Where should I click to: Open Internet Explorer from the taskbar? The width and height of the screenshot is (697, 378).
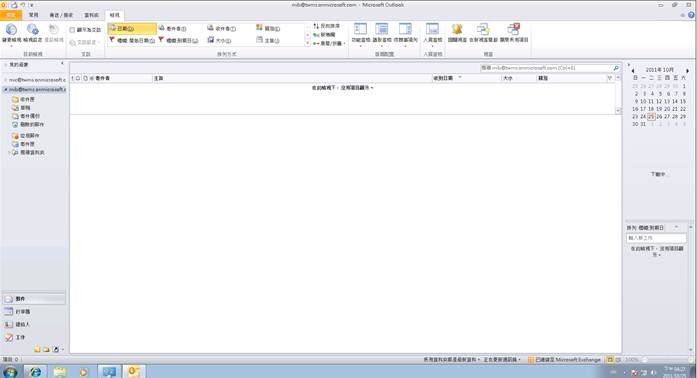click(x=35, y=371)
